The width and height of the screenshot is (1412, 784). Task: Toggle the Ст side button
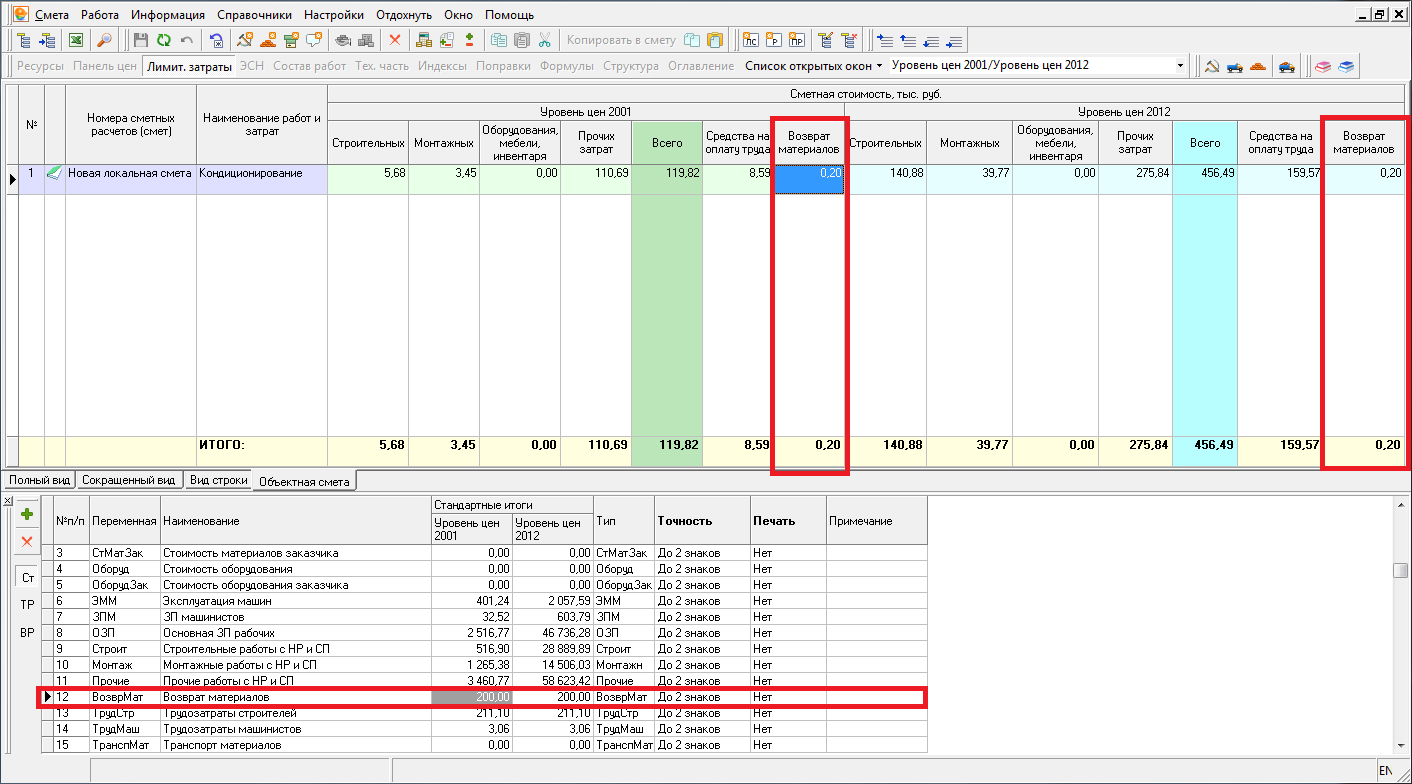27,578
